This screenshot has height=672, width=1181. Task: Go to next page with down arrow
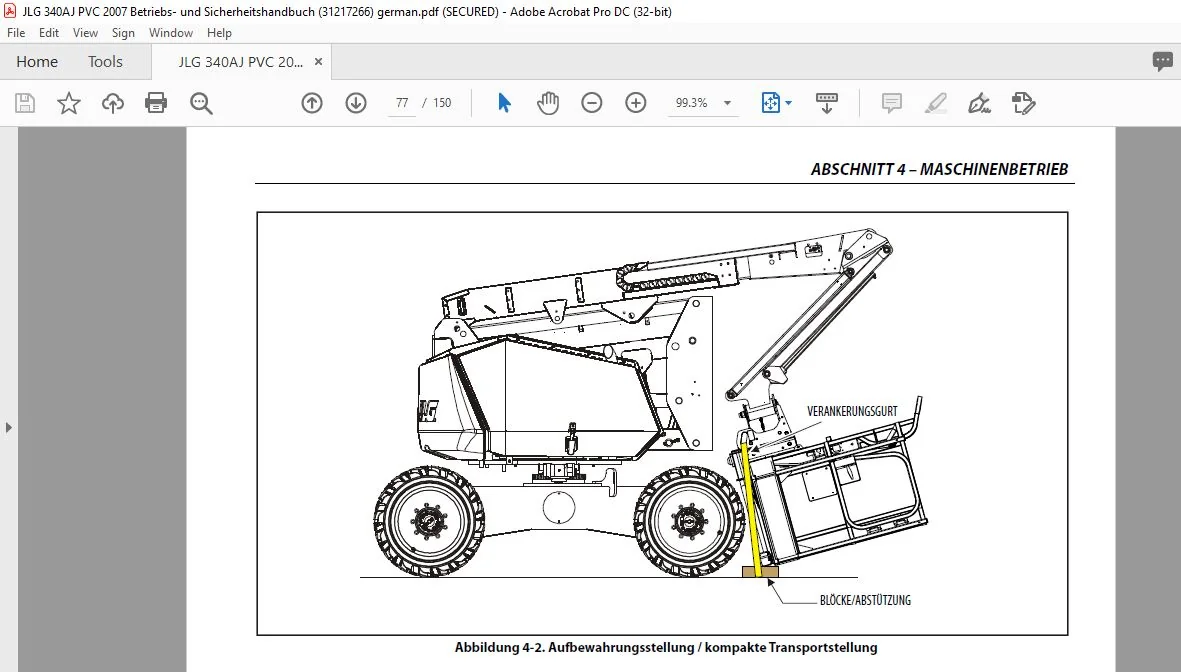tap(356, 103)
